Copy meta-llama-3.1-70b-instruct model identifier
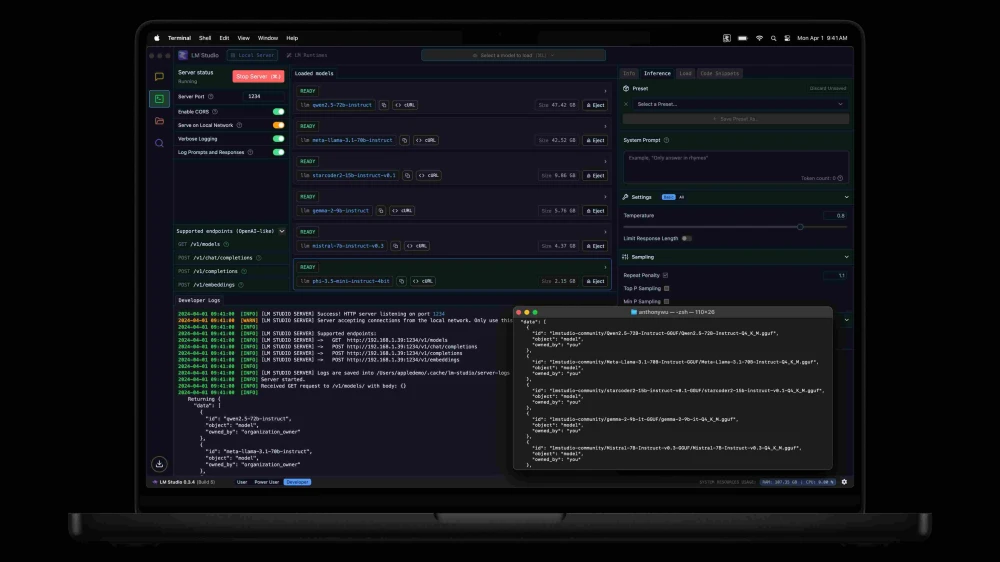This screenshot has height=562, width=1000. 404,140
